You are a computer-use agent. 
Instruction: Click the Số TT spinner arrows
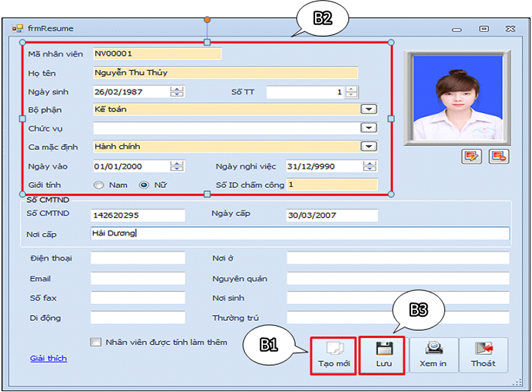pos(351,92)
